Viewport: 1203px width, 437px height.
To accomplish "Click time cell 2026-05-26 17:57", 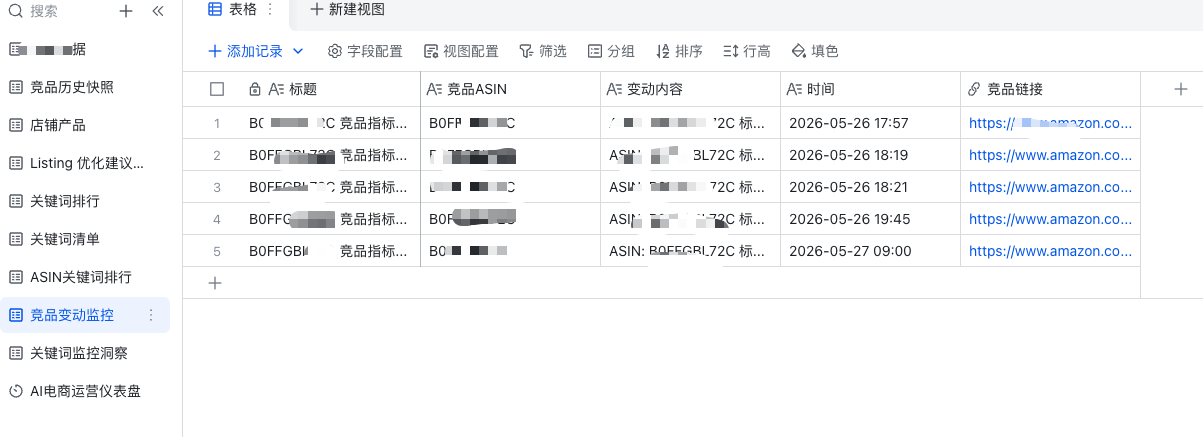I will point(870,123).
